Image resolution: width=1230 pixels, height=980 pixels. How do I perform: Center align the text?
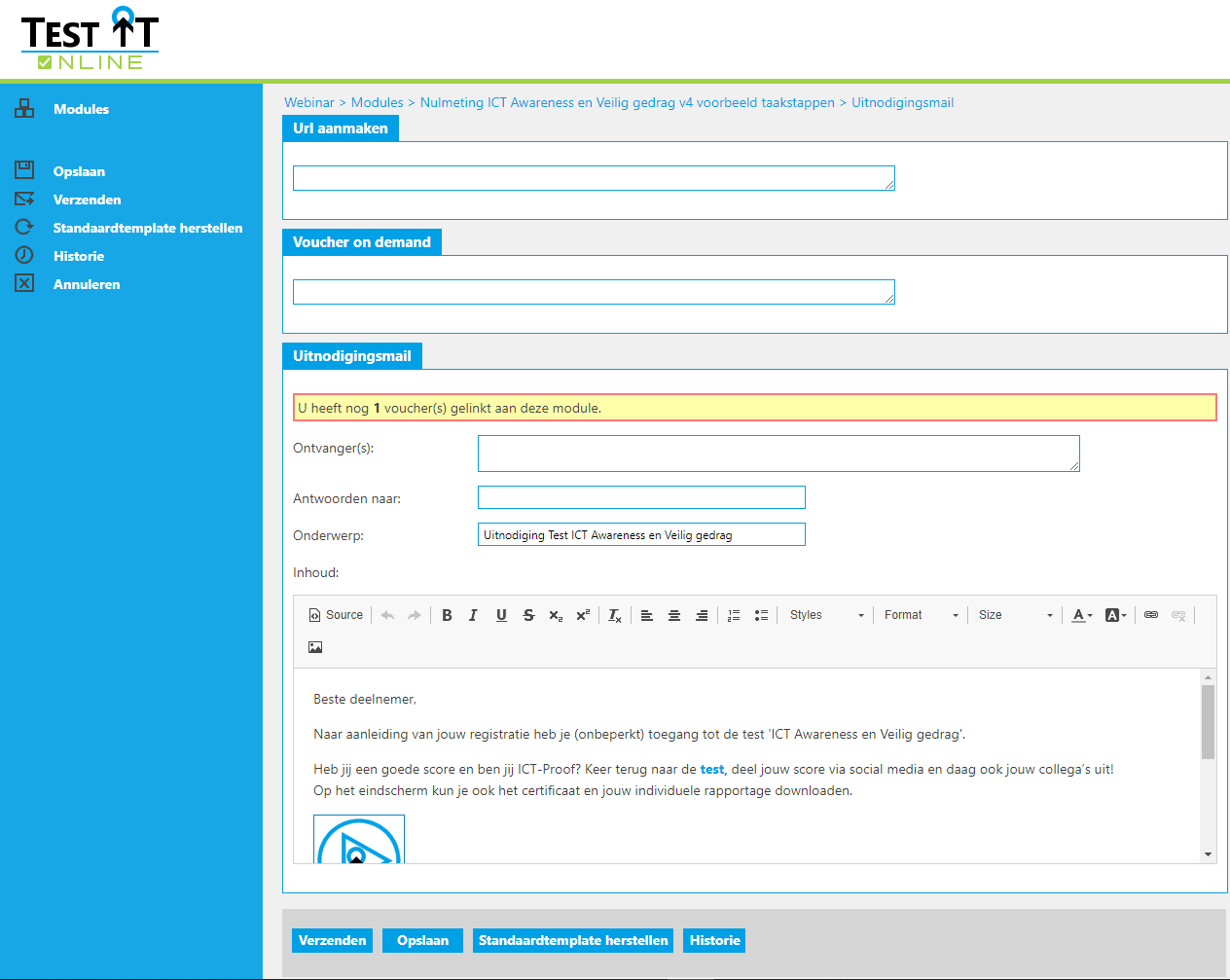[x=674, y=615]
